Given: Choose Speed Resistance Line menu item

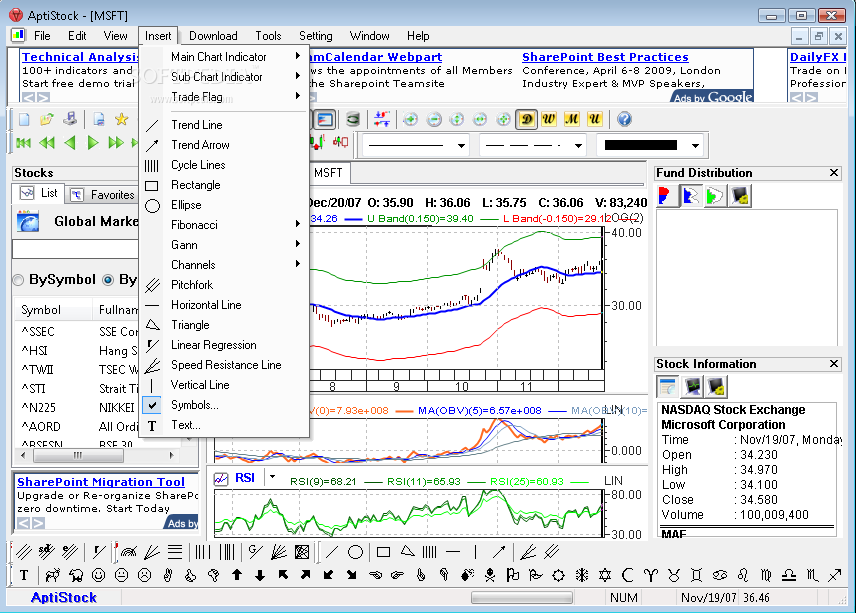Looking at the screenshot, I should pyautogui.click(x=224, y=365).
